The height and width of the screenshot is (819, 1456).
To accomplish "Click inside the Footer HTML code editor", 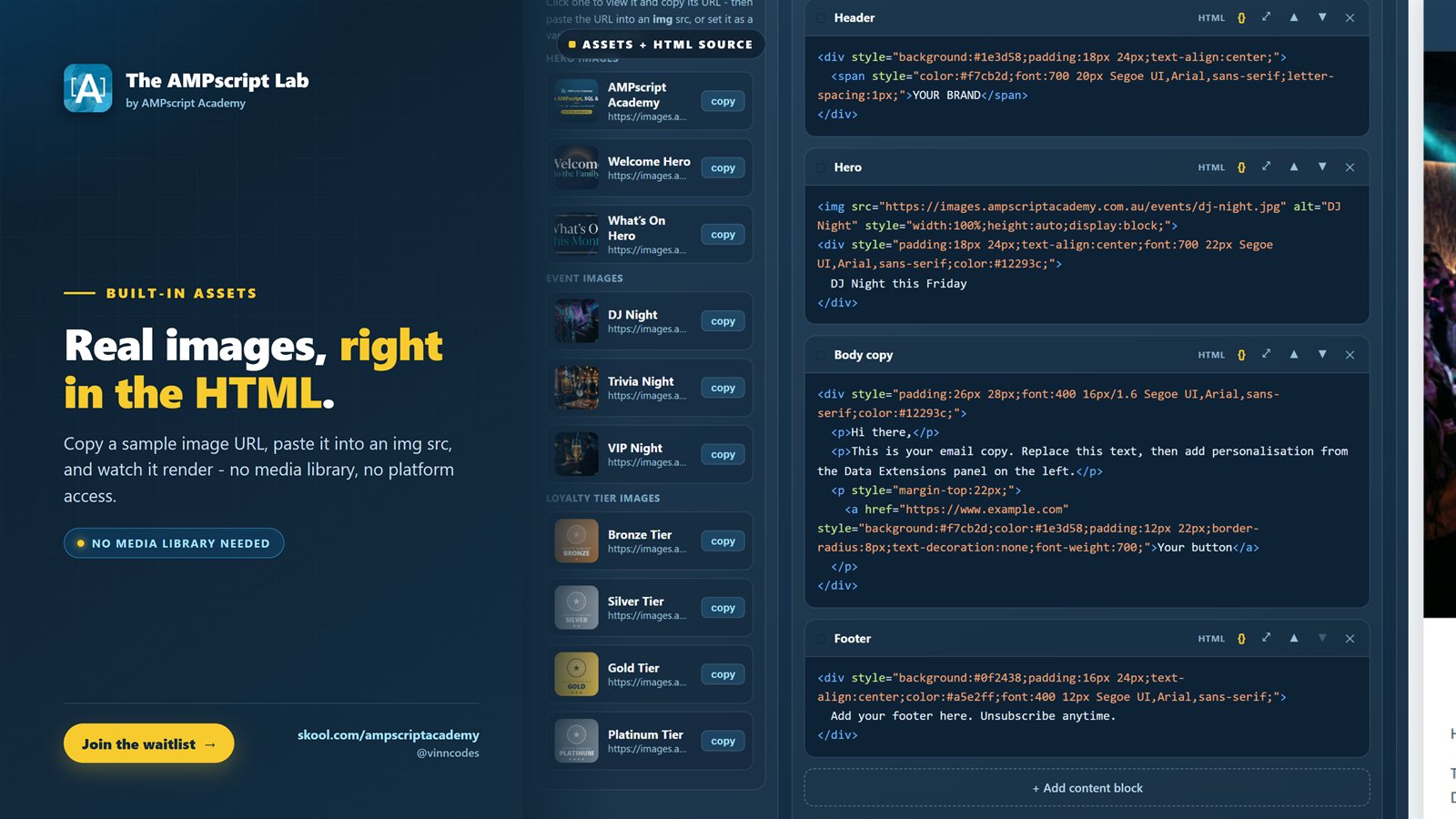I will [1087, 706].
